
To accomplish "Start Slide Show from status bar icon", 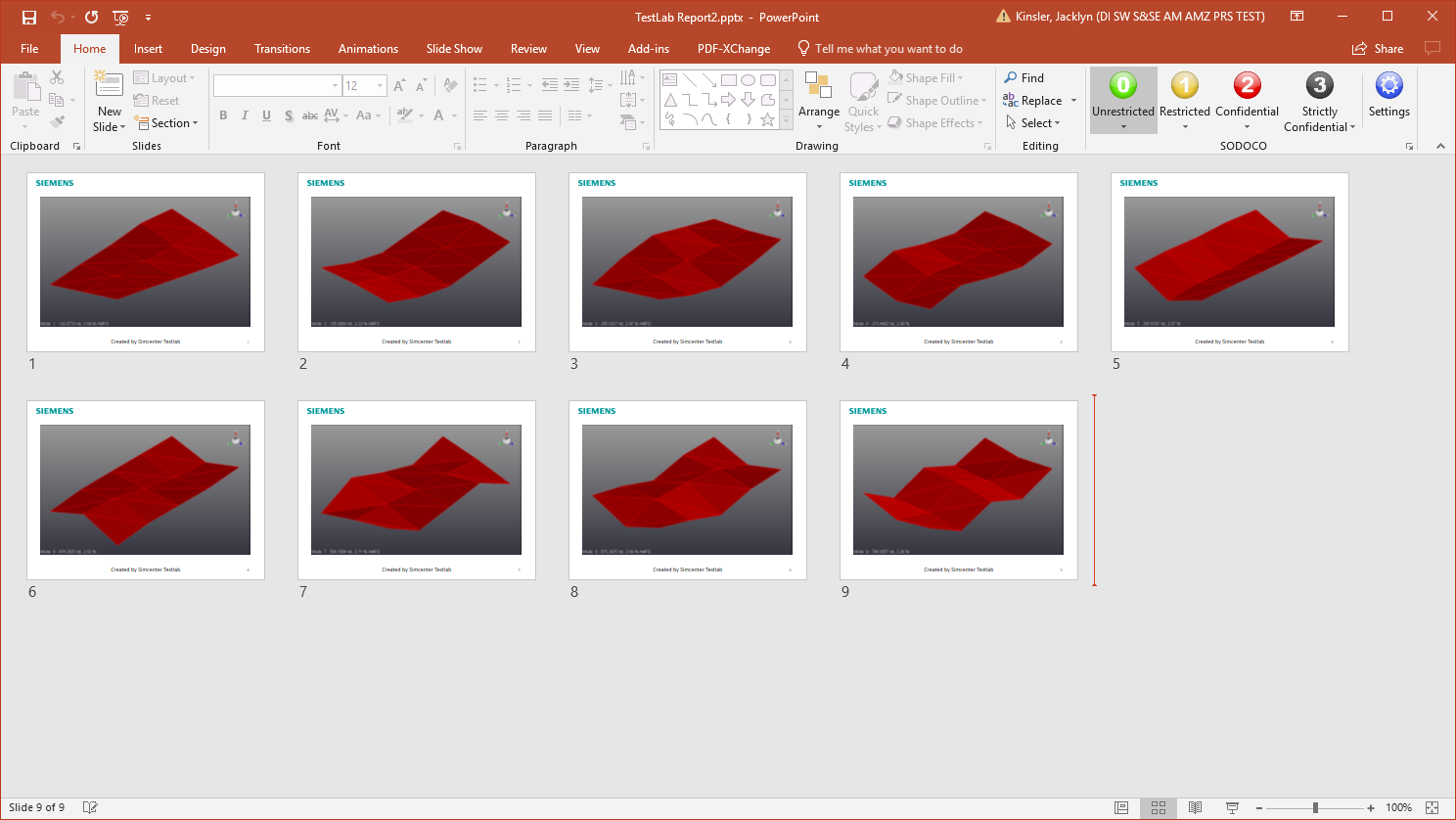I will tap(1232, 807).
